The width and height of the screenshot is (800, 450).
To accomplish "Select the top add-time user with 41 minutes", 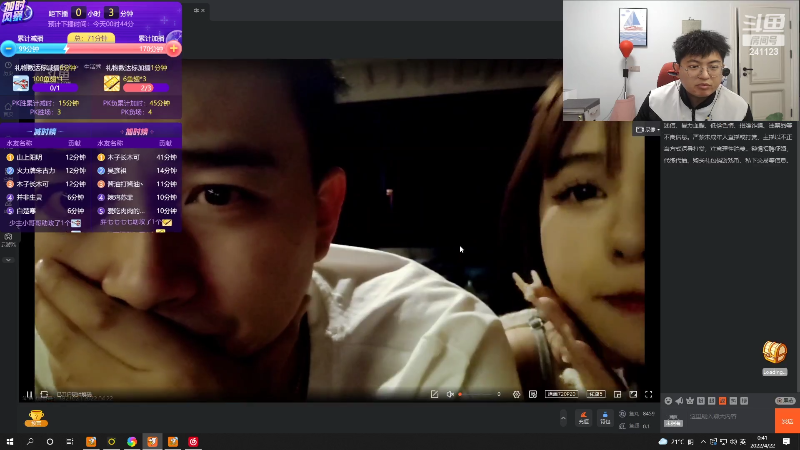I will (137, 157).
